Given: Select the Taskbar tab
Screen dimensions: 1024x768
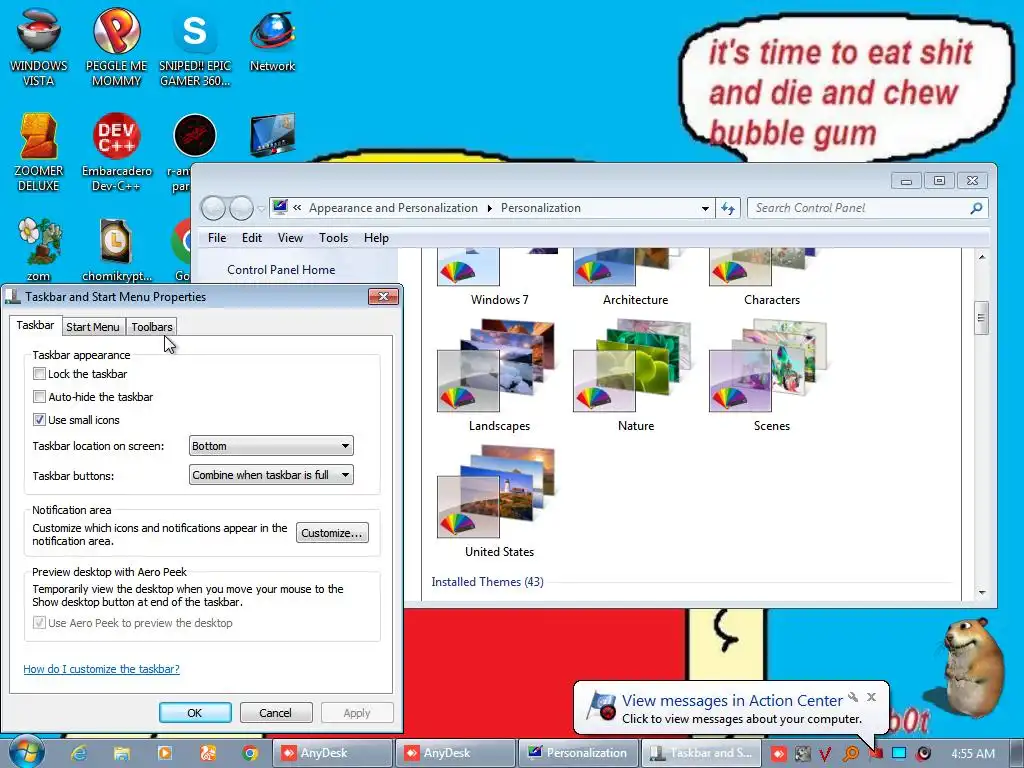Looking at the screenshot, I should (35, 325).
